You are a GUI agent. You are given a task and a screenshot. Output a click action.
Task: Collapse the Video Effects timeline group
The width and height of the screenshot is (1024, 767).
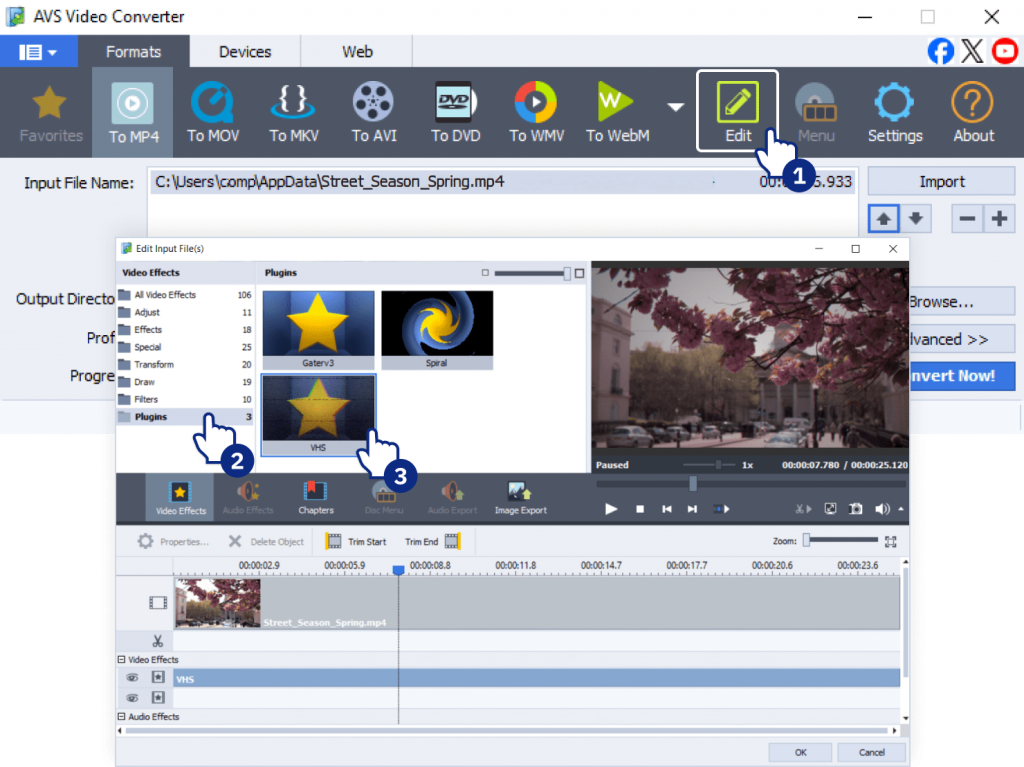(x=122, y=660)
